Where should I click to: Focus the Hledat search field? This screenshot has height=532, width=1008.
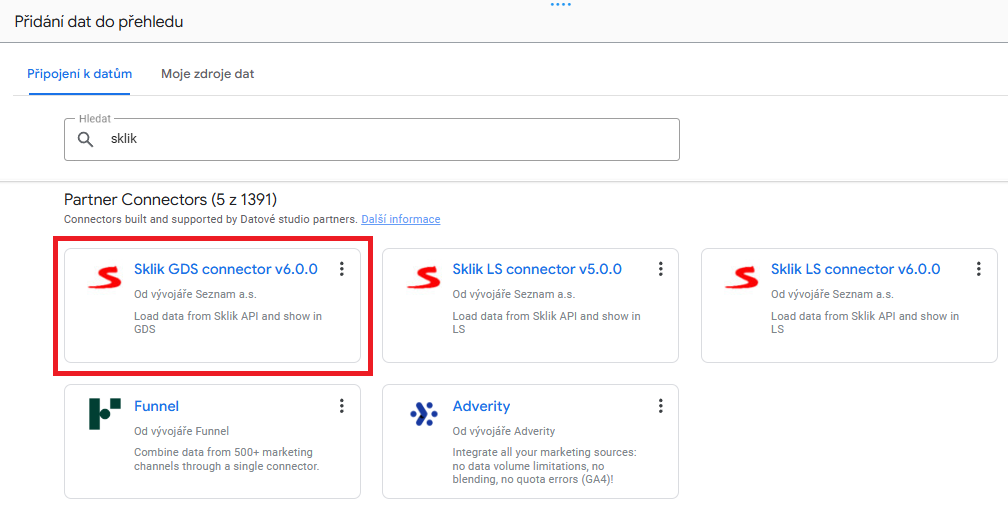(x=372, y=139)
